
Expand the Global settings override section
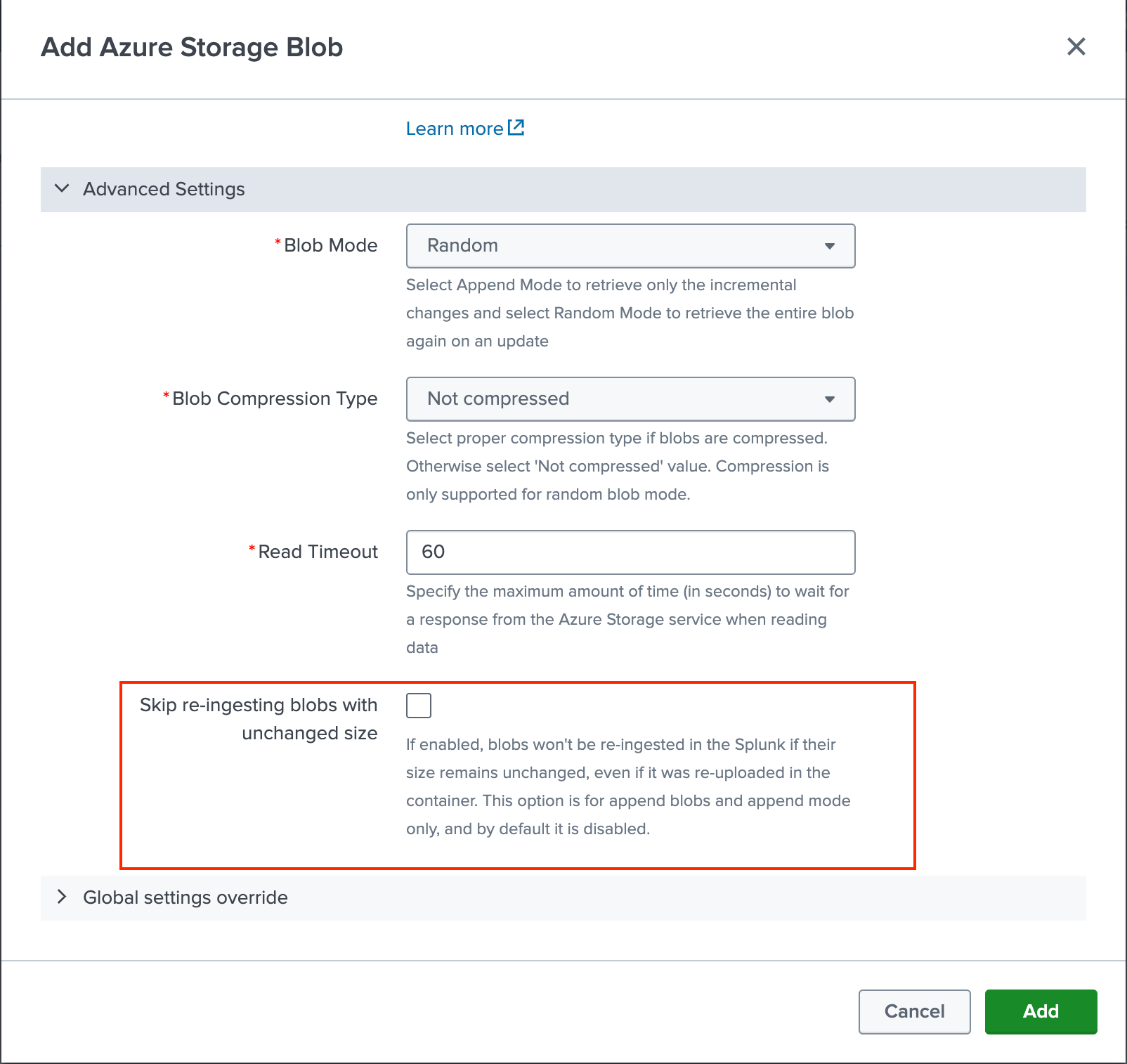185,897
